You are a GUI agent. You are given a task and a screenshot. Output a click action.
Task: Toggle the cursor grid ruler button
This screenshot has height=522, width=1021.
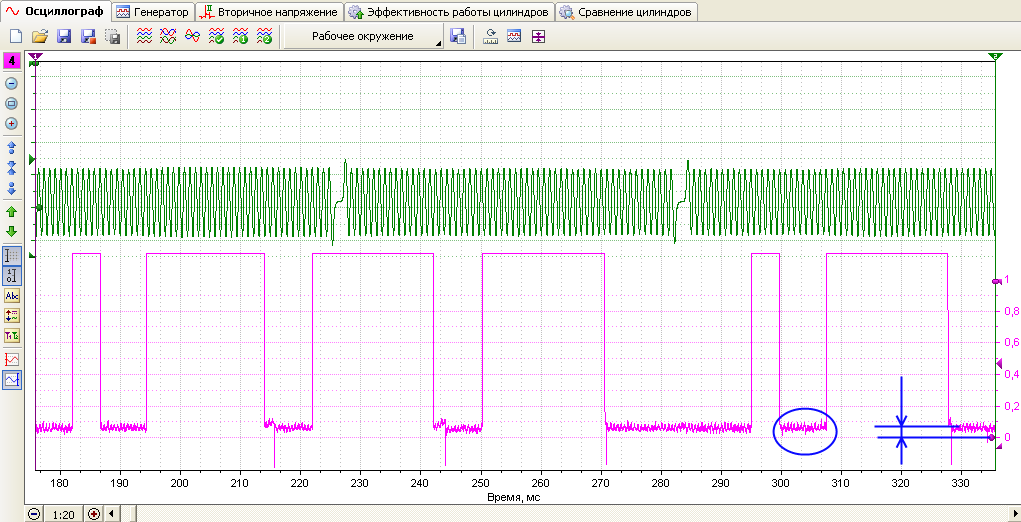coord(12,256)
